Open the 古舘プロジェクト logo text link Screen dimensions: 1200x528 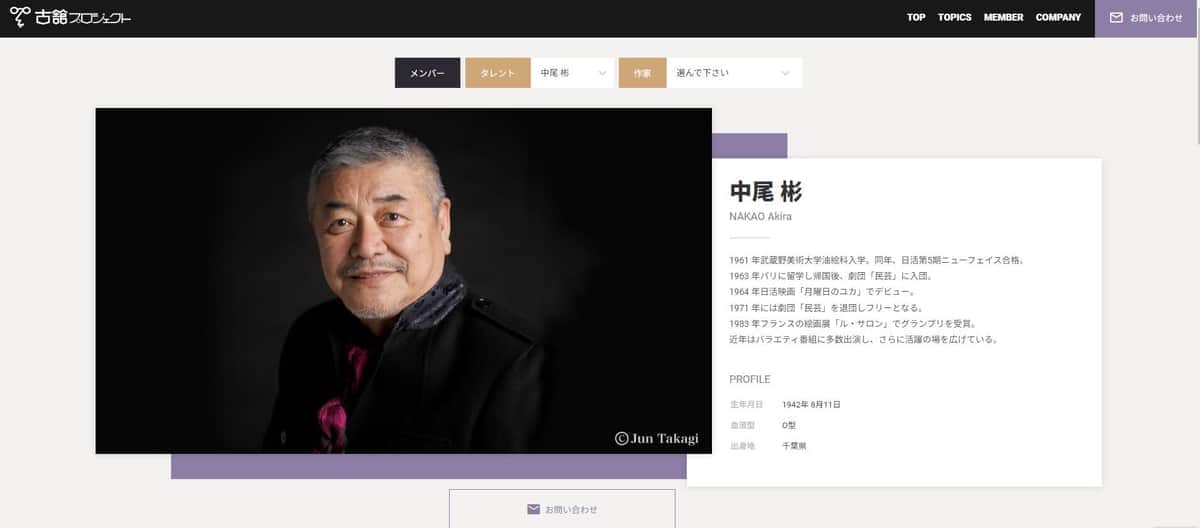pyautogui.click(x=82, y=18)
